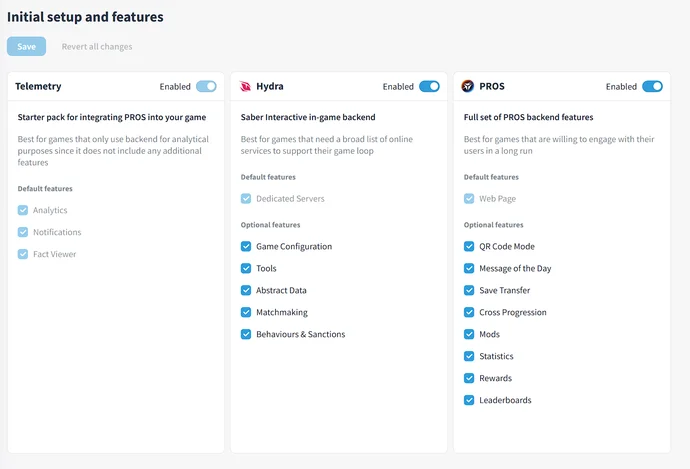Click 'Optional features' label in PROS card
The height and width of the screenshot is (469, 690).
493,225
